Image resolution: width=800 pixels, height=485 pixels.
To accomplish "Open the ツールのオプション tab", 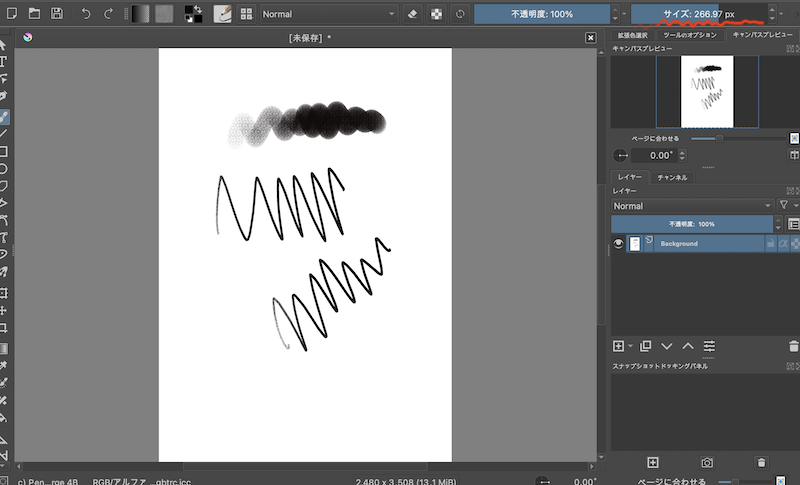I will tap(692, 34).
